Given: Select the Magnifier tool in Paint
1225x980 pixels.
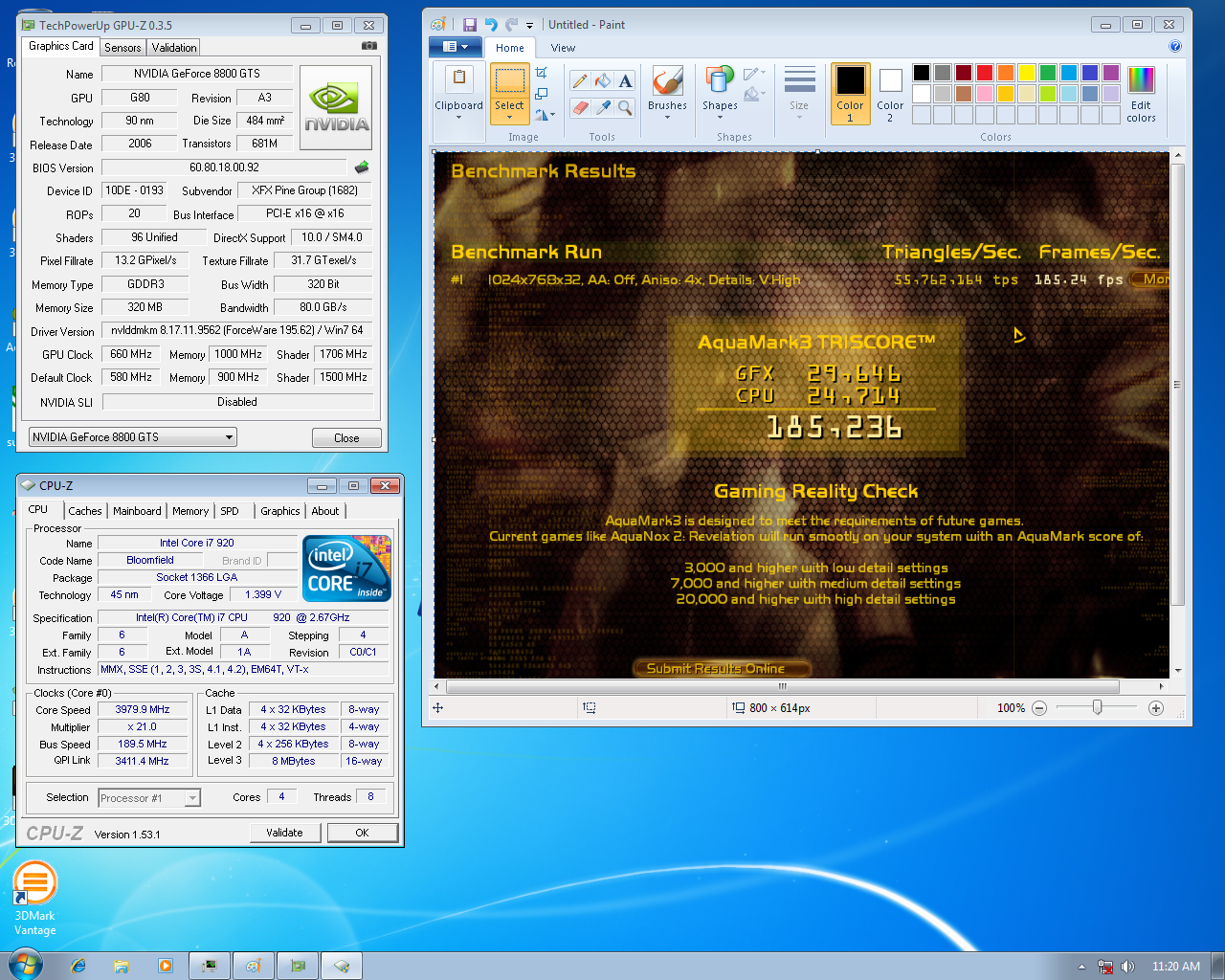Looking at the screenshot, I should click(x=625, y=108).
